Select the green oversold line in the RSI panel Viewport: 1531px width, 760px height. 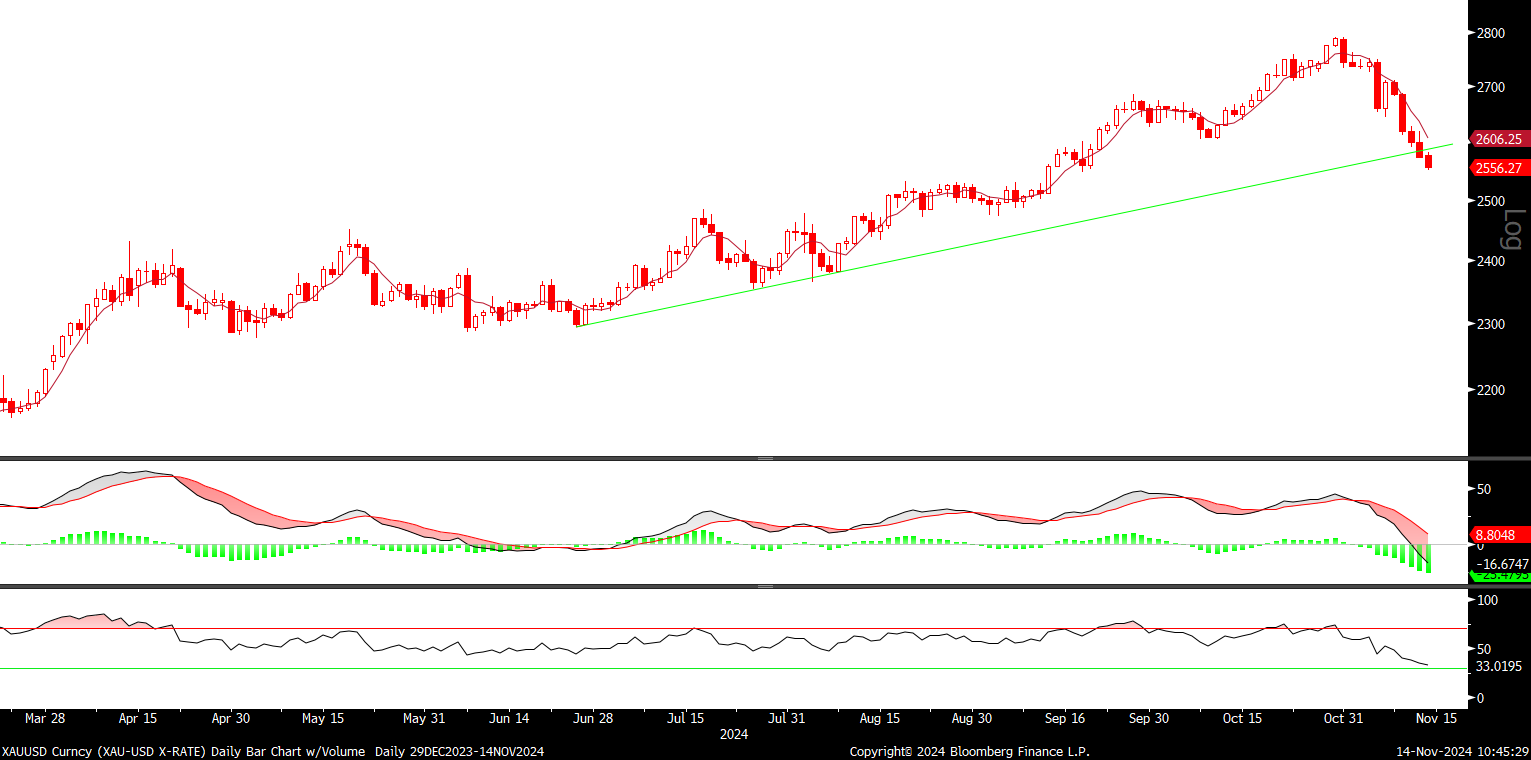click(x=733, y=668)
